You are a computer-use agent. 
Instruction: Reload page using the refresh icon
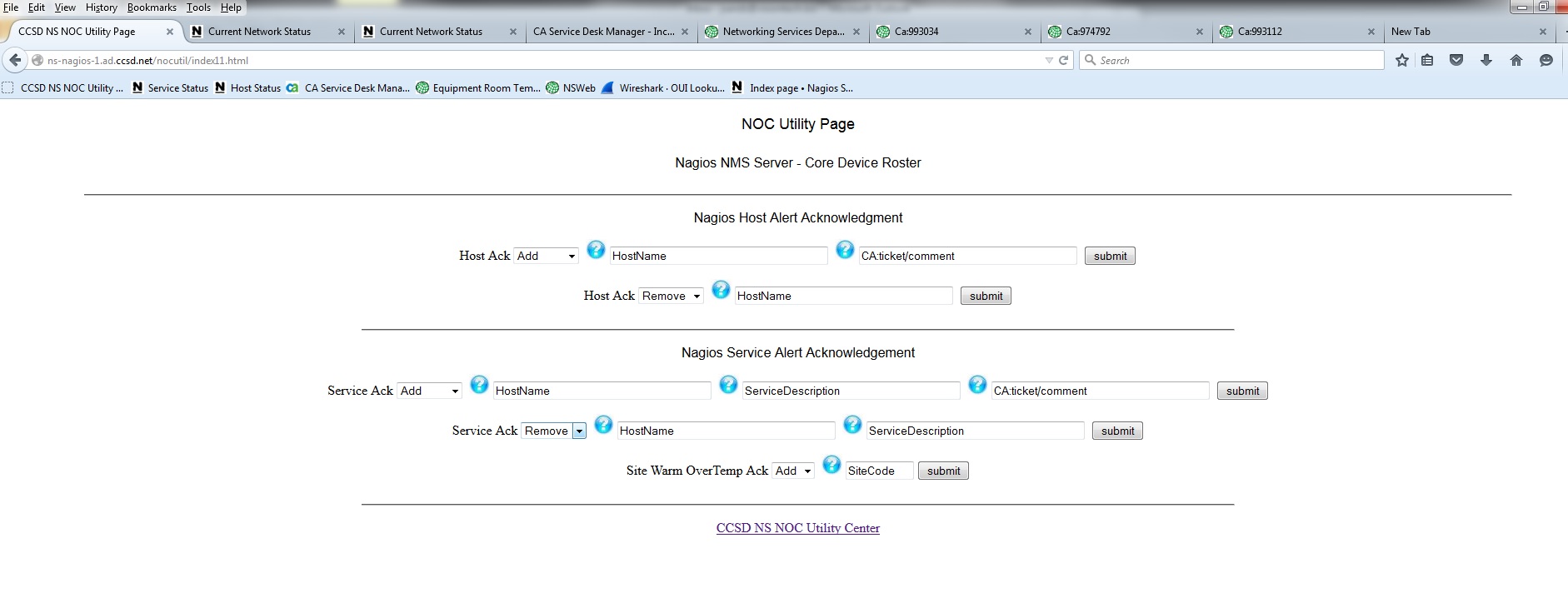[1063, 60]
